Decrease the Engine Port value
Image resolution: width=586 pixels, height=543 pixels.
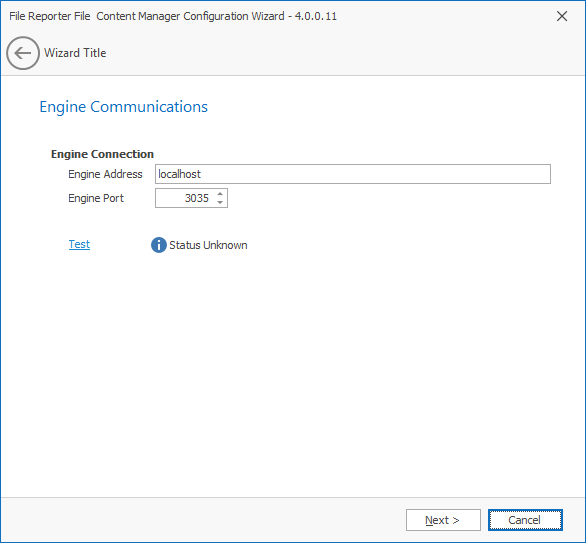220,202
